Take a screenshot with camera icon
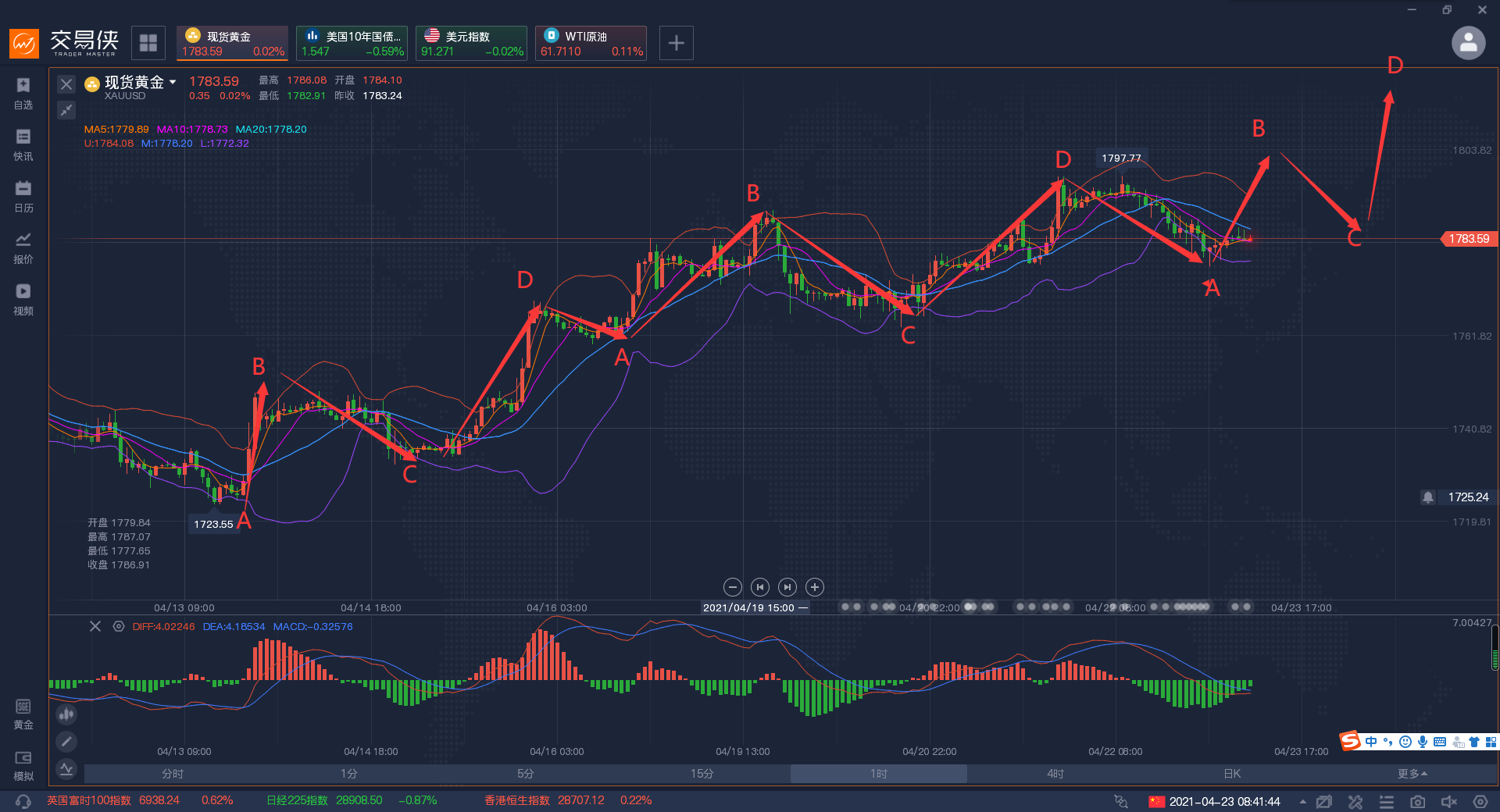Viewport: 1500px width, 812px height. (1418, 802)
